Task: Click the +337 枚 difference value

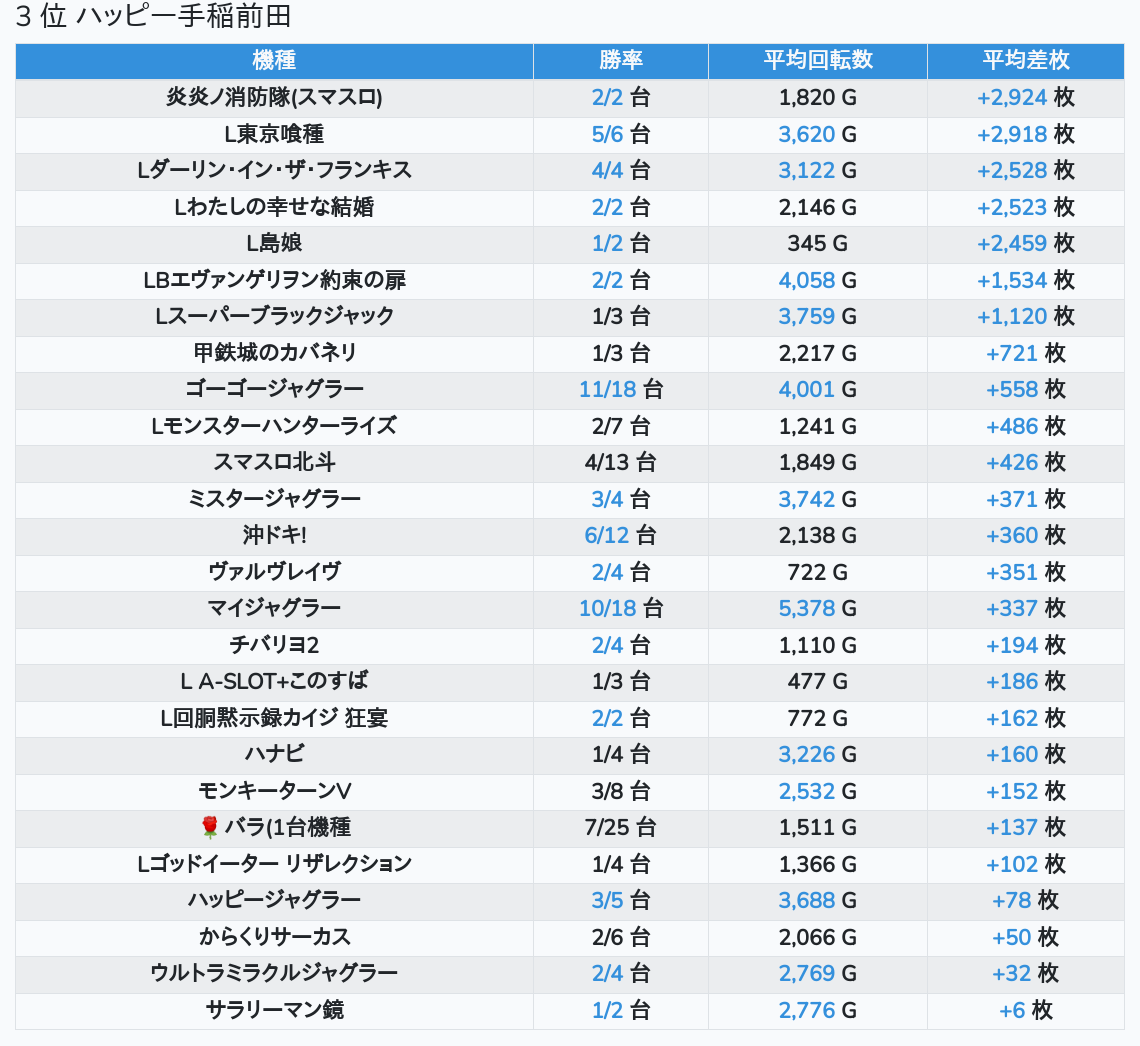Action: pos(1026,608)
